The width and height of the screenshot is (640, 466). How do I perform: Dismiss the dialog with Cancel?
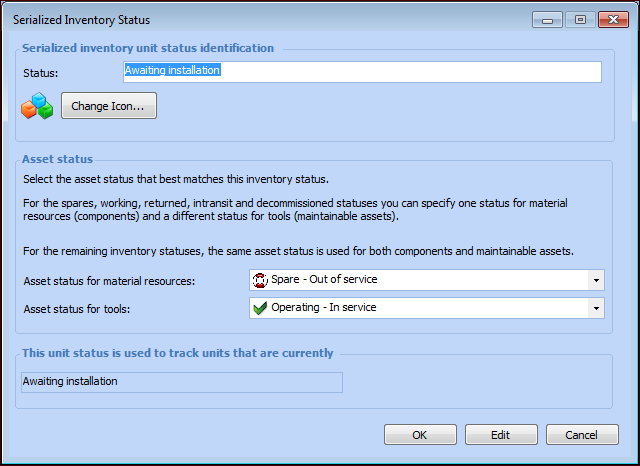click(582, 435)
